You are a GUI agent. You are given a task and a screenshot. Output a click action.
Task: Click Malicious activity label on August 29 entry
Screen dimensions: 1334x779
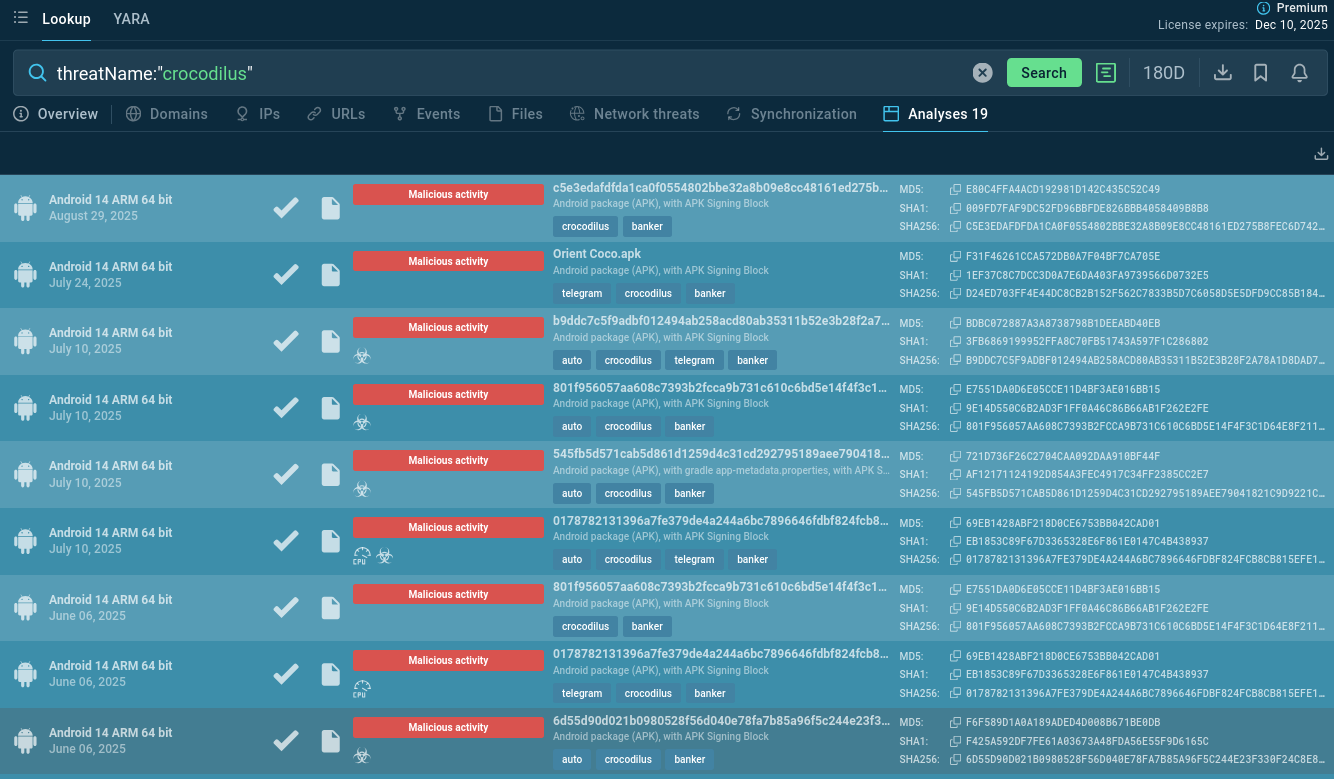click(448, 195)
